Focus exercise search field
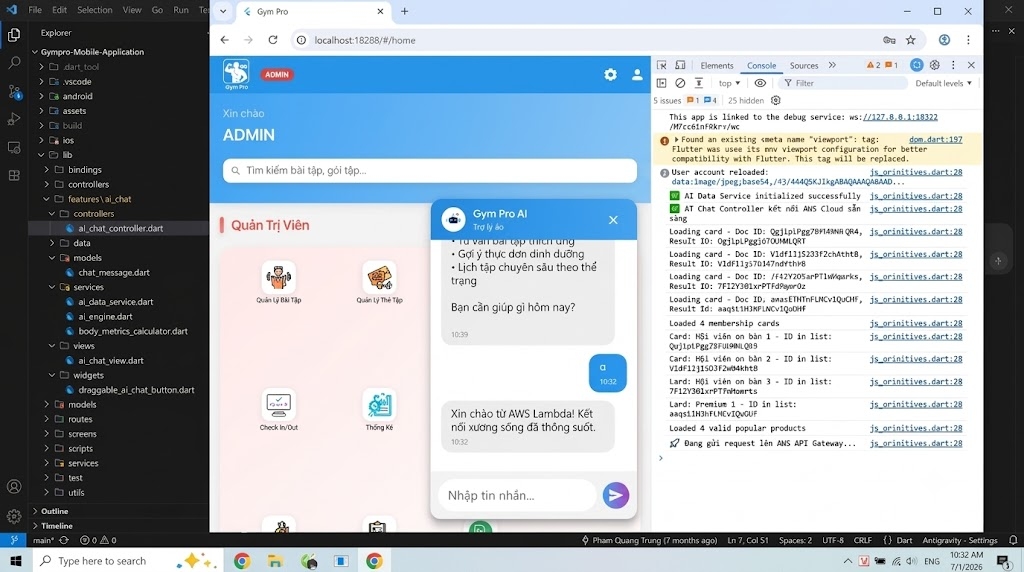 point(430,170)
